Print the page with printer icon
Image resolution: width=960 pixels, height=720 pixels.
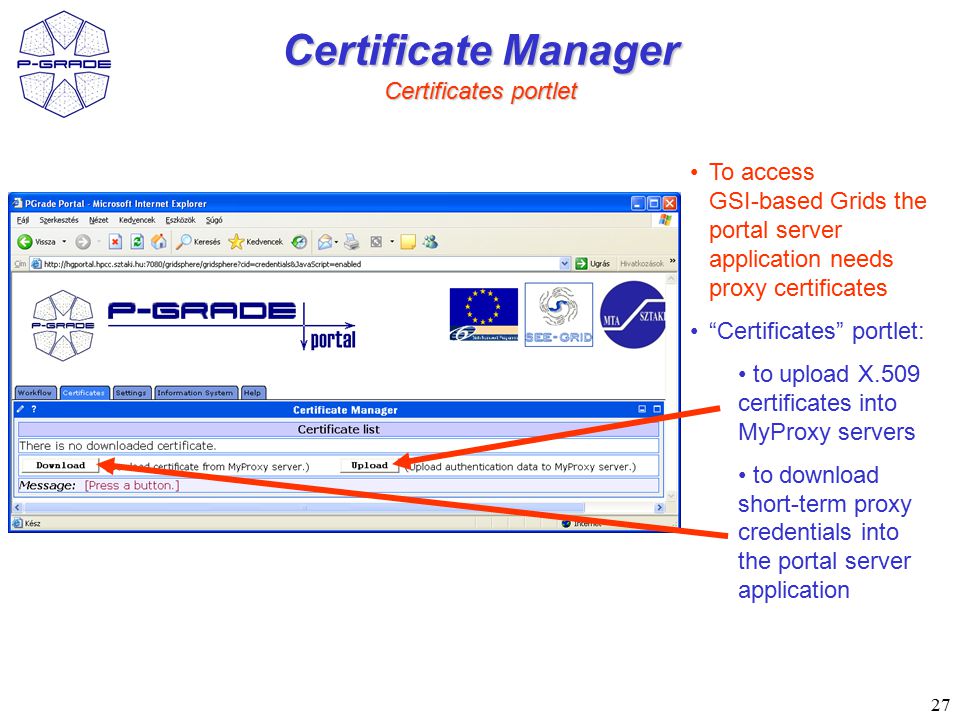click(x=351, y=242)
